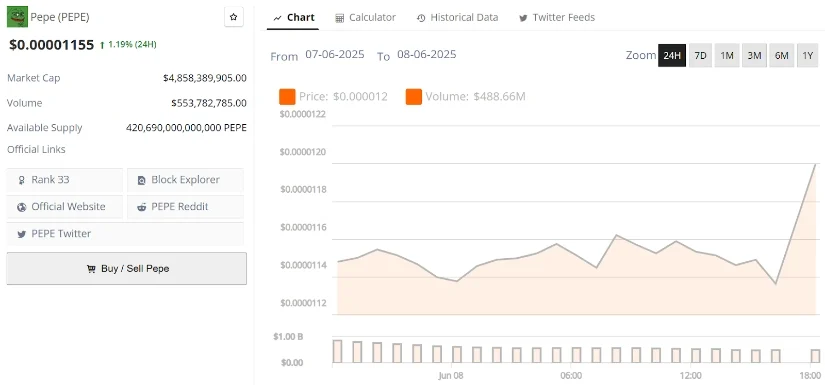Screen dimensions: 825x385
Task: Click the Available Supply value
Action: 186,128
